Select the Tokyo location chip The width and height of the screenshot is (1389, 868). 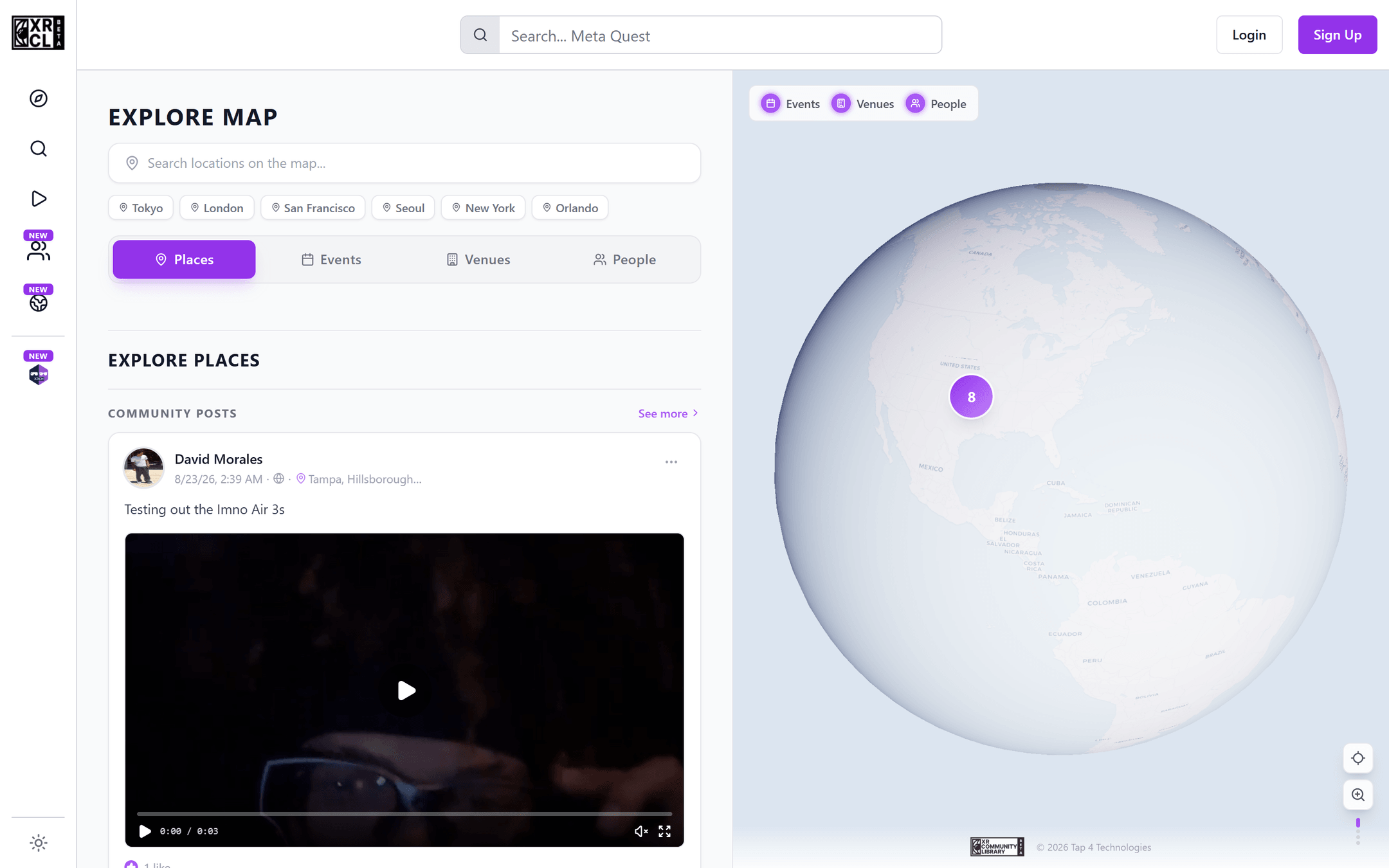click(x=141, y=208)
